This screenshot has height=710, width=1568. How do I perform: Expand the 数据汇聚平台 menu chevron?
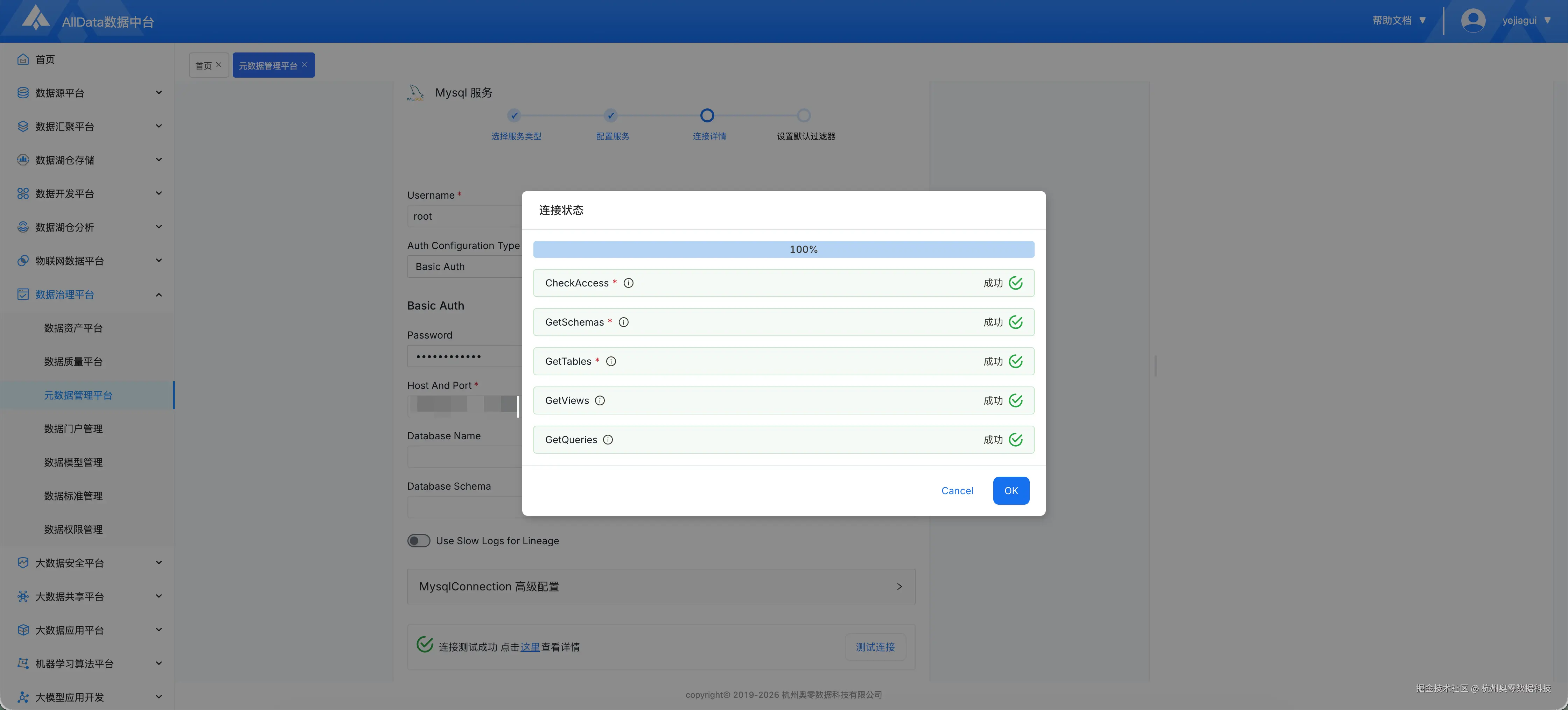[x=159, y=126]
